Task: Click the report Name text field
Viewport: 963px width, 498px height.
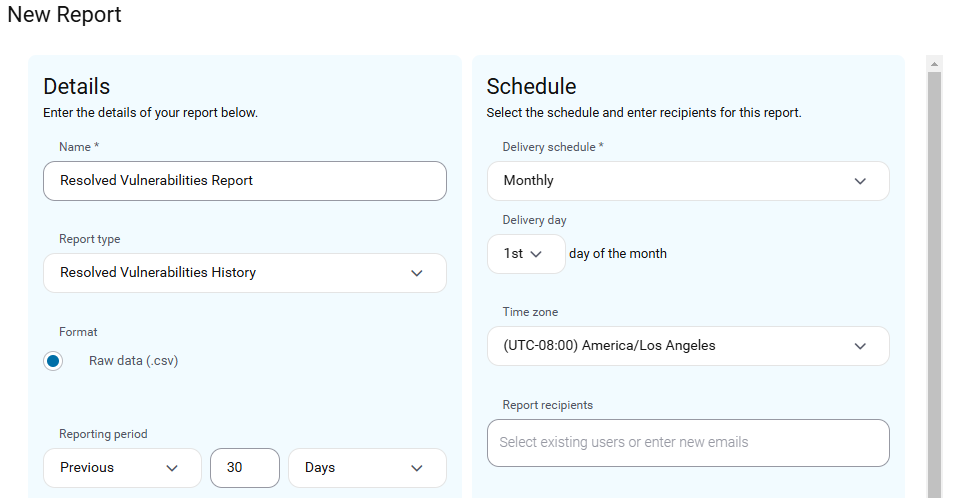Action: click(244, 181)
